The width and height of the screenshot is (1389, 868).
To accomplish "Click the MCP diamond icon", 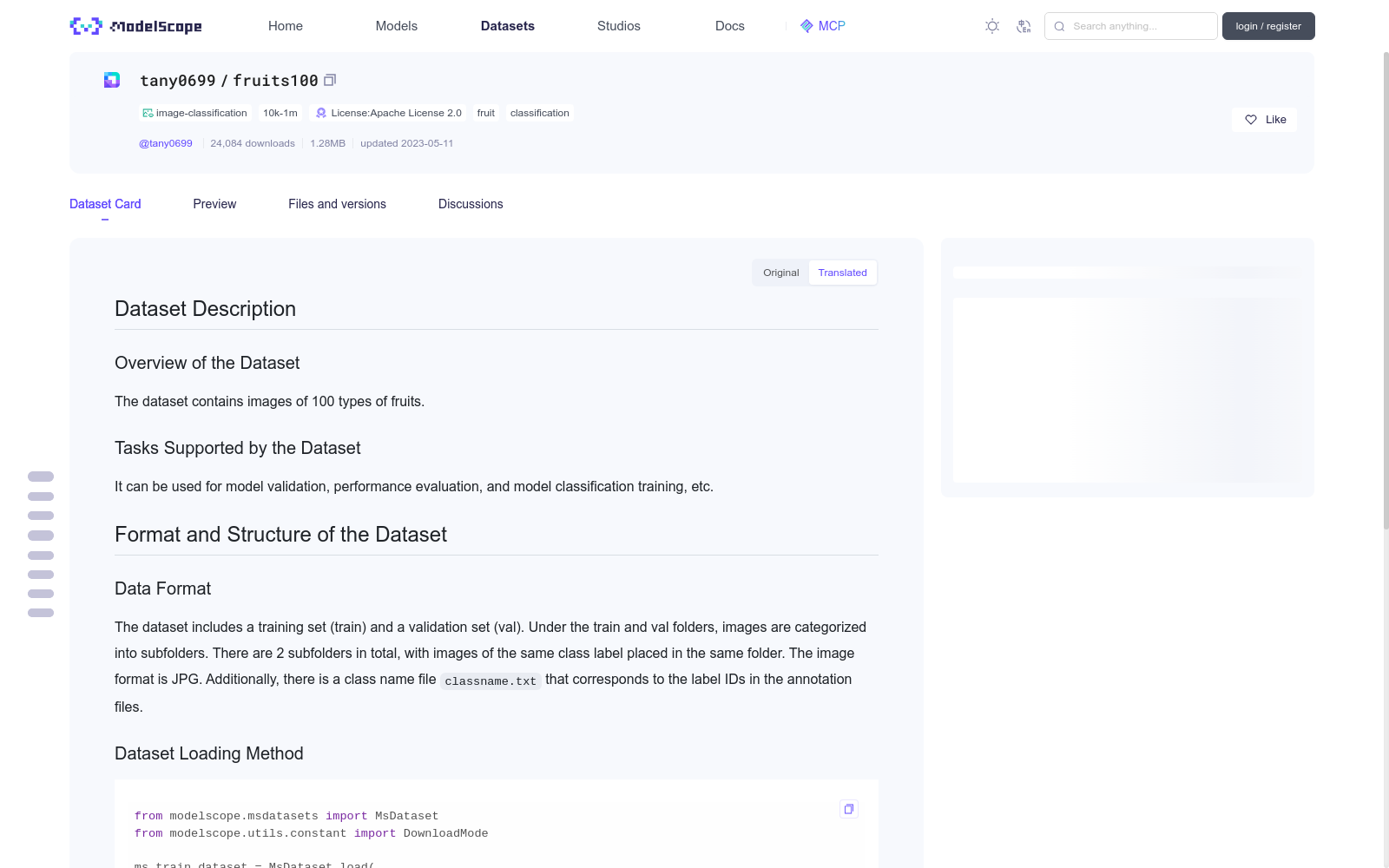I will 806,26.
